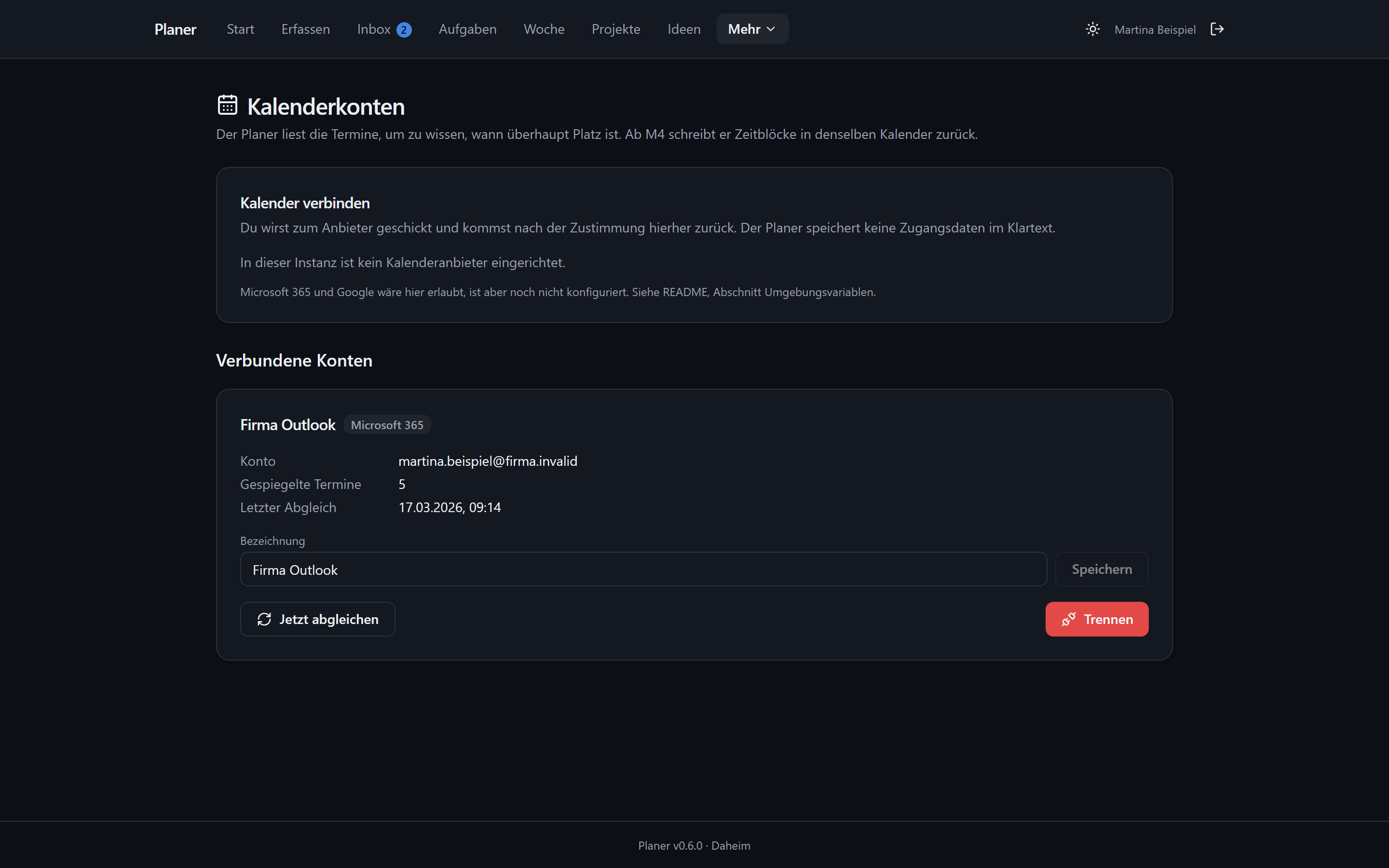
Task: Click the calendar icon beside Kalenderkonten
Action: tap(227, 105)
